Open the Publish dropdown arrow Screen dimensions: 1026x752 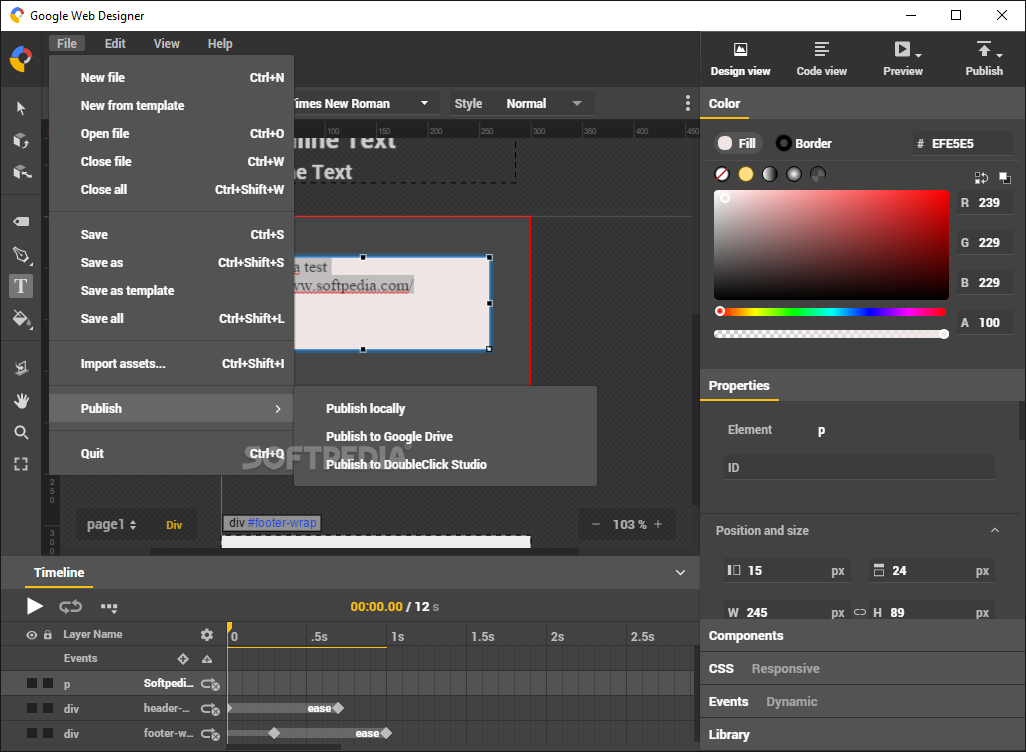point(999,56)
